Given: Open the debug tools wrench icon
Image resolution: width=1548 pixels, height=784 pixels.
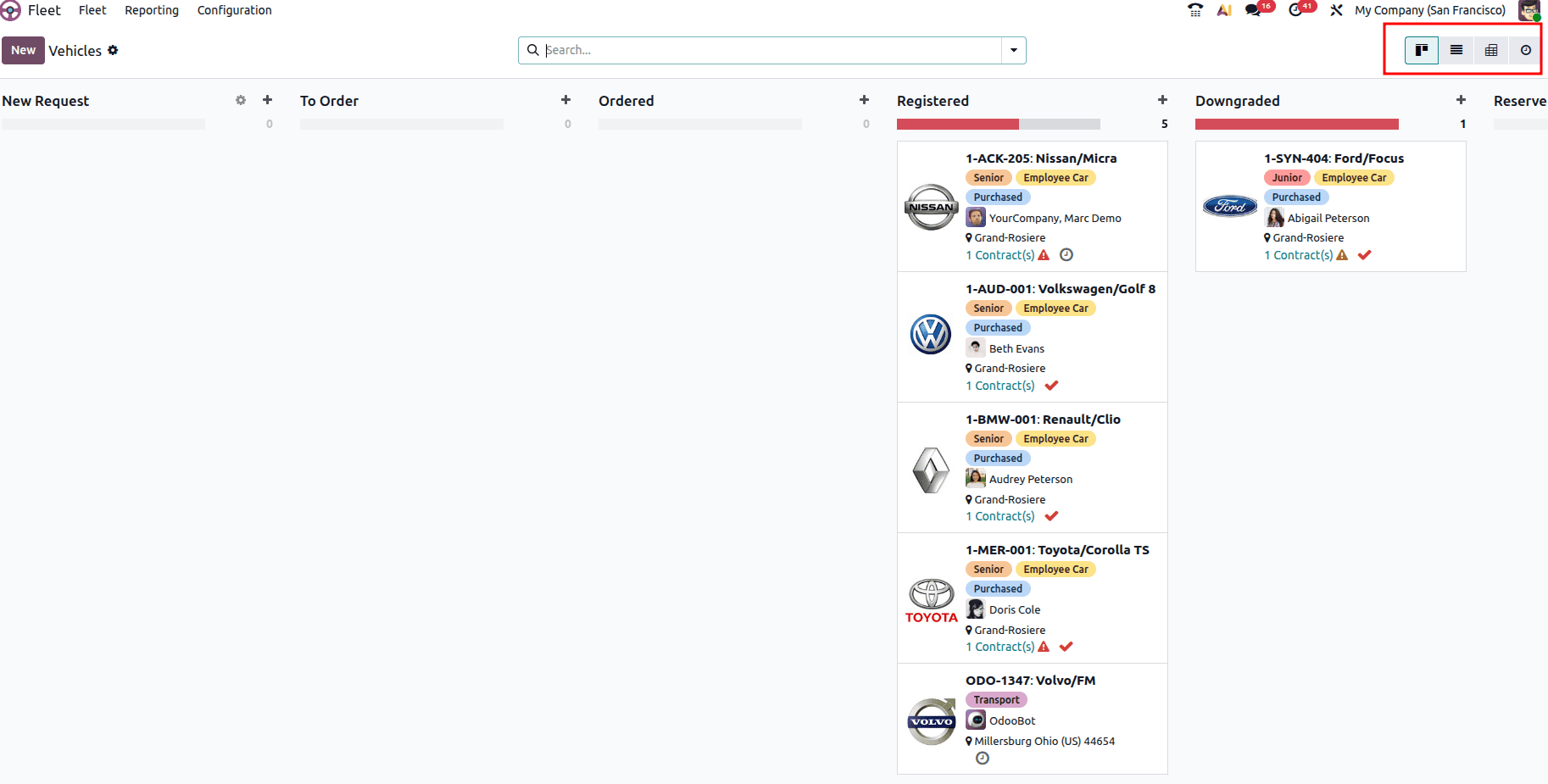Looking at the screenshot, I should (1336, 10).
